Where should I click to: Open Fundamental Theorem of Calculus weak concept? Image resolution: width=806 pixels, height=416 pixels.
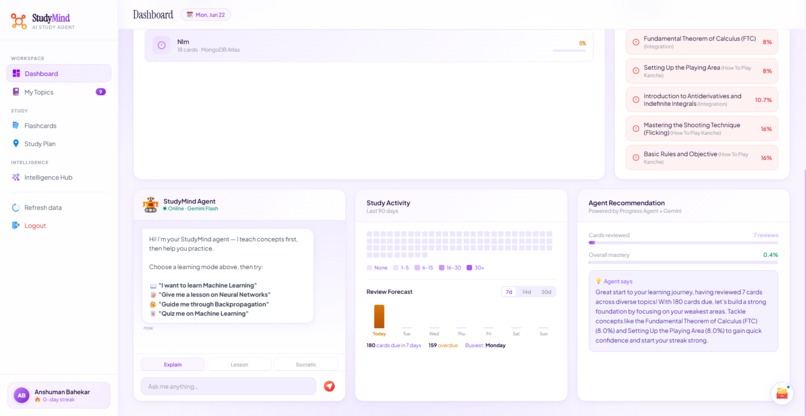[702, 42]
